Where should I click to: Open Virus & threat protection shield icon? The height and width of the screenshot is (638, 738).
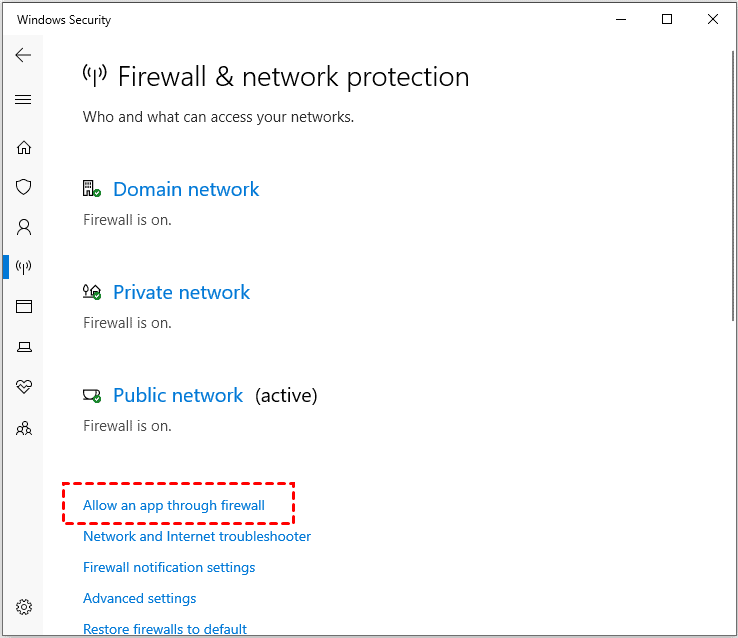coord(24,187)
